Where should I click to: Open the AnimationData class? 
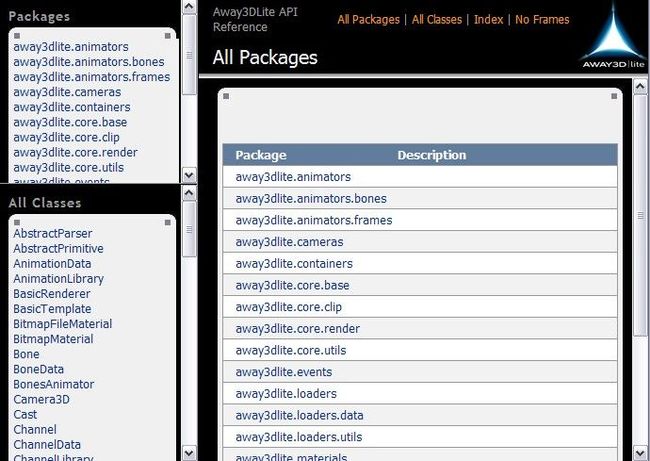click(52, 264)
